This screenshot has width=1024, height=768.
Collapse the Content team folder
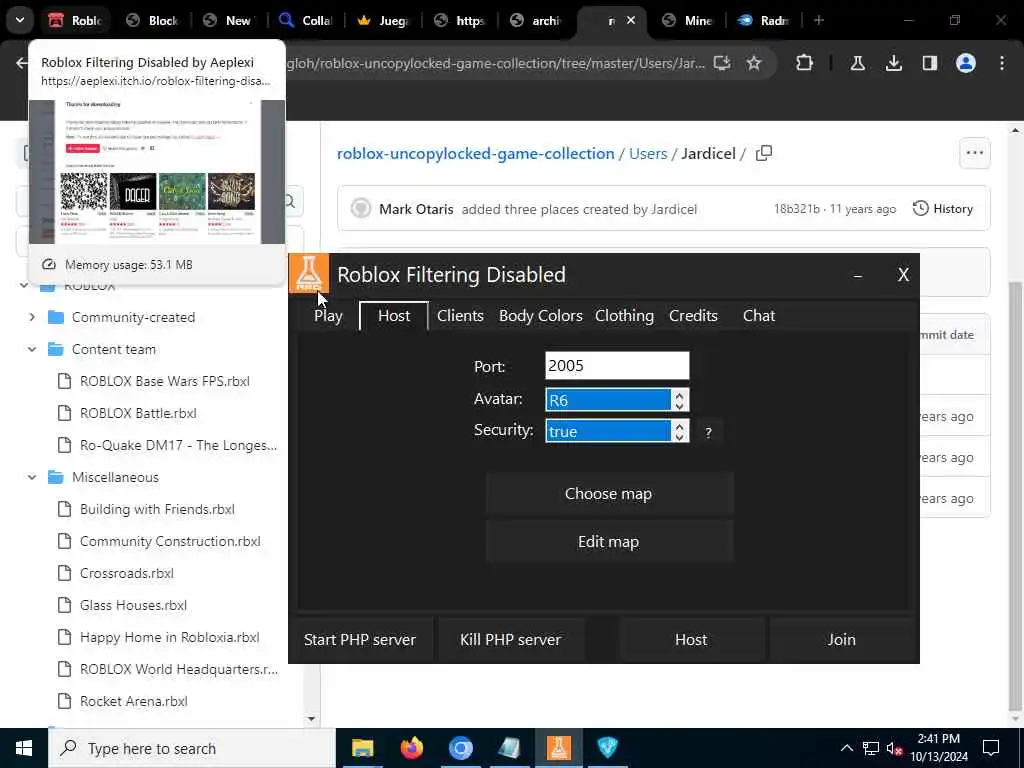[x=32, y=349]
